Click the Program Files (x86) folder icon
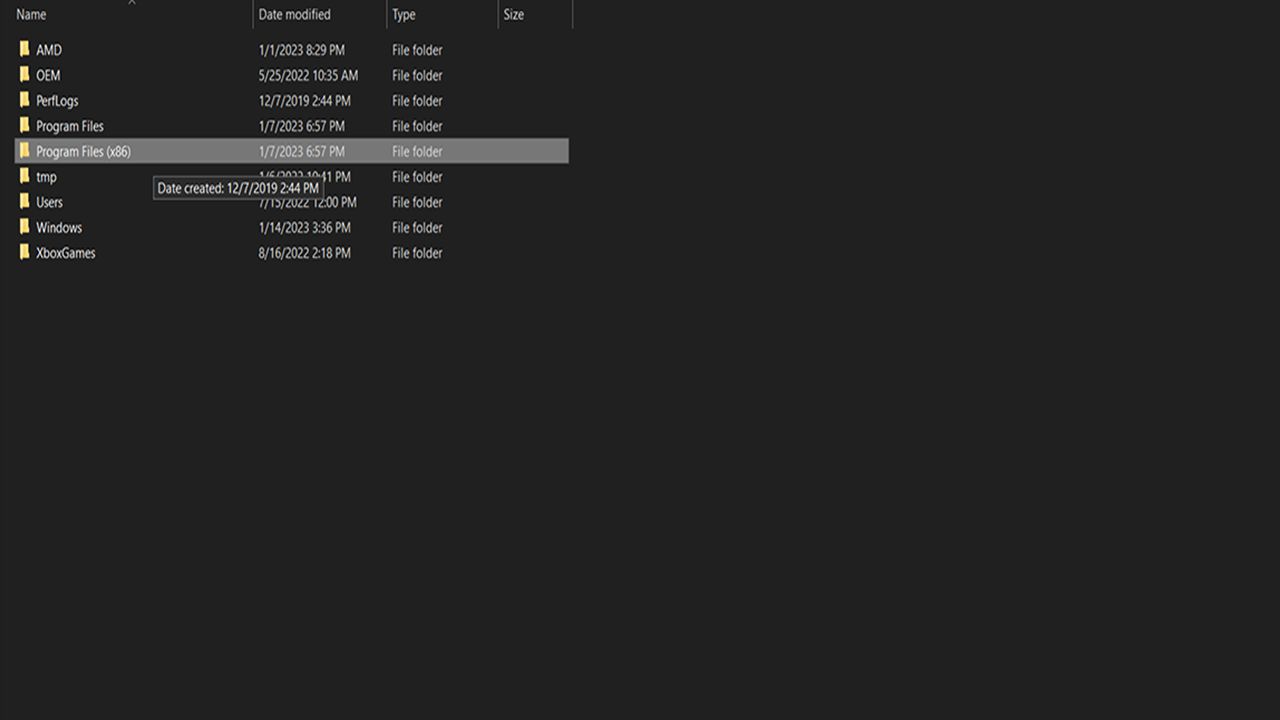This screenshot has height=720, width=1280. [x=25, y=151]
